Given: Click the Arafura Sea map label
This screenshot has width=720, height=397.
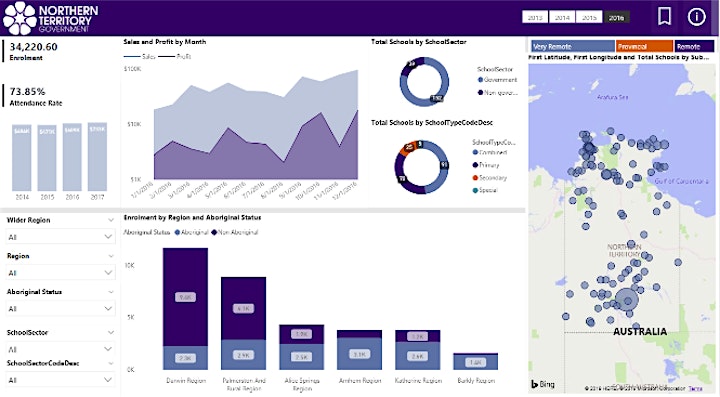Looking at the screenshot, I should (x=612, y=97).
